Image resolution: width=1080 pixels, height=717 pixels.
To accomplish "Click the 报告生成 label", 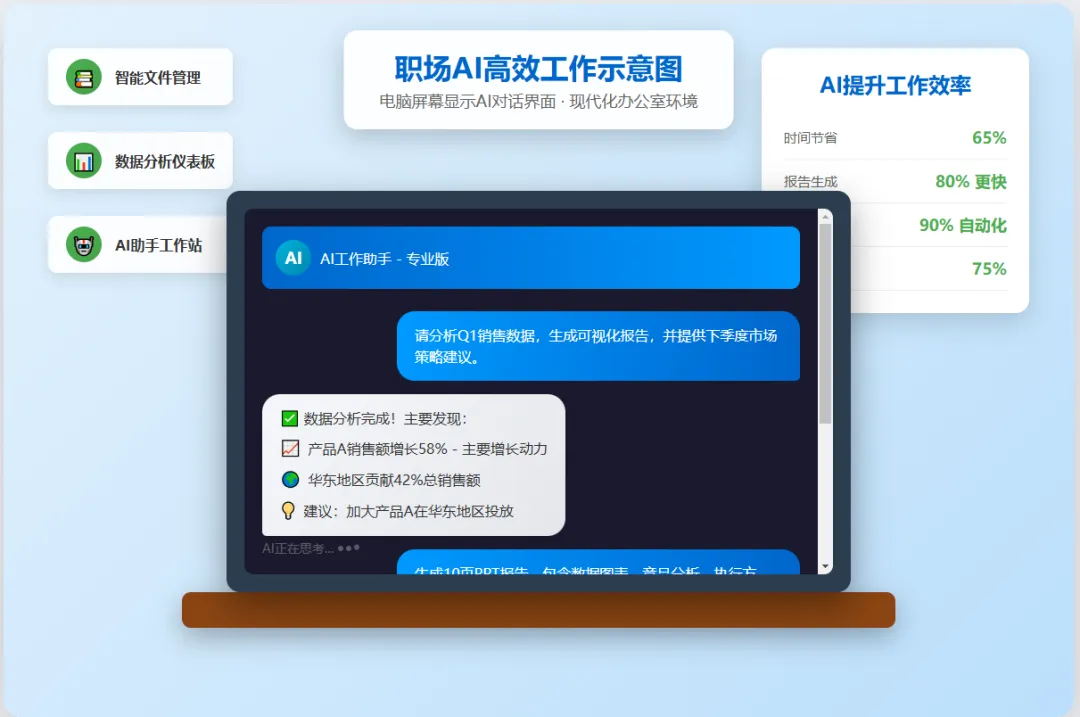I will click(811, 182).
